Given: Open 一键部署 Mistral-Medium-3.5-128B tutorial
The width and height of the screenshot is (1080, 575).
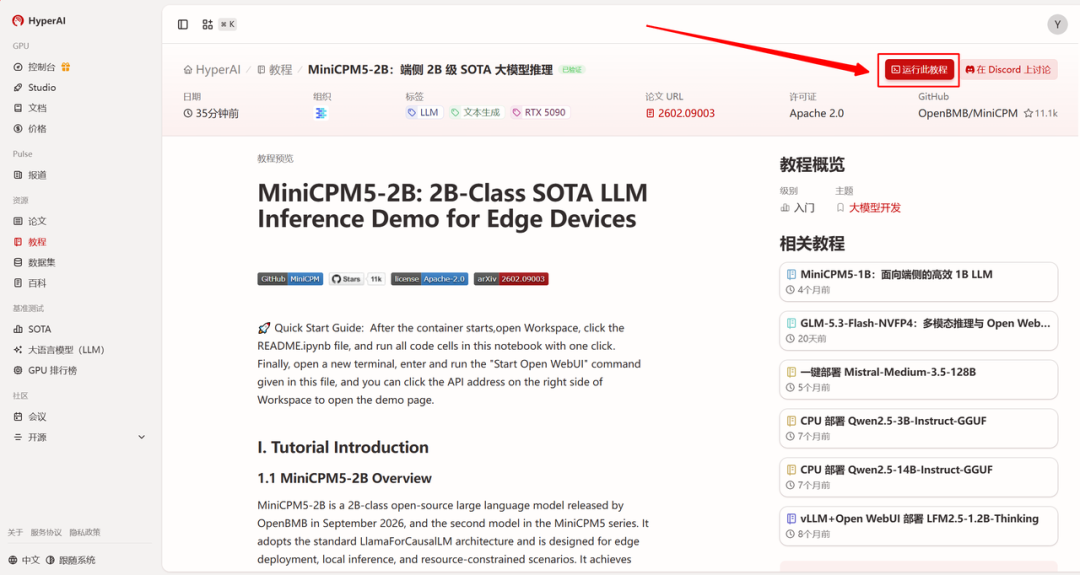Looking at the screenshot, I should 918,379.
